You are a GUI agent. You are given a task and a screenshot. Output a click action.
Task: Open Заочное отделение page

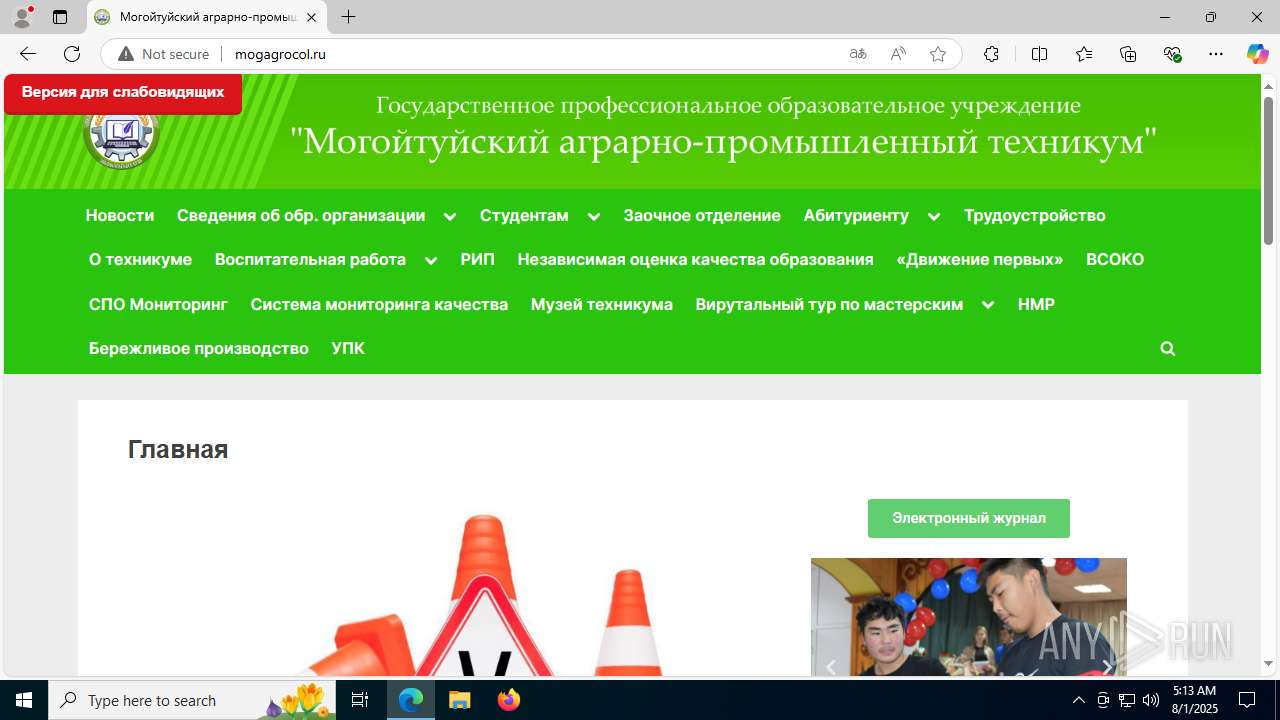tap(702, 215)
